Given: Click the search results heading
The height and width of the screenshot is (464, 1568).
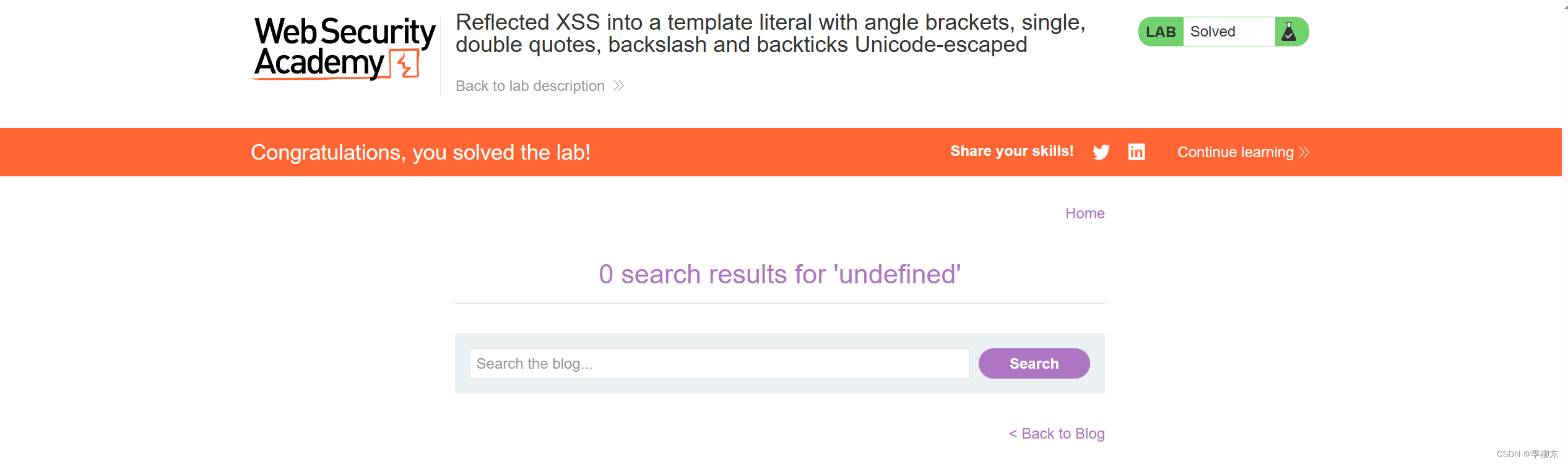Looking at the screenshot, I should click(x=780, y=274).
